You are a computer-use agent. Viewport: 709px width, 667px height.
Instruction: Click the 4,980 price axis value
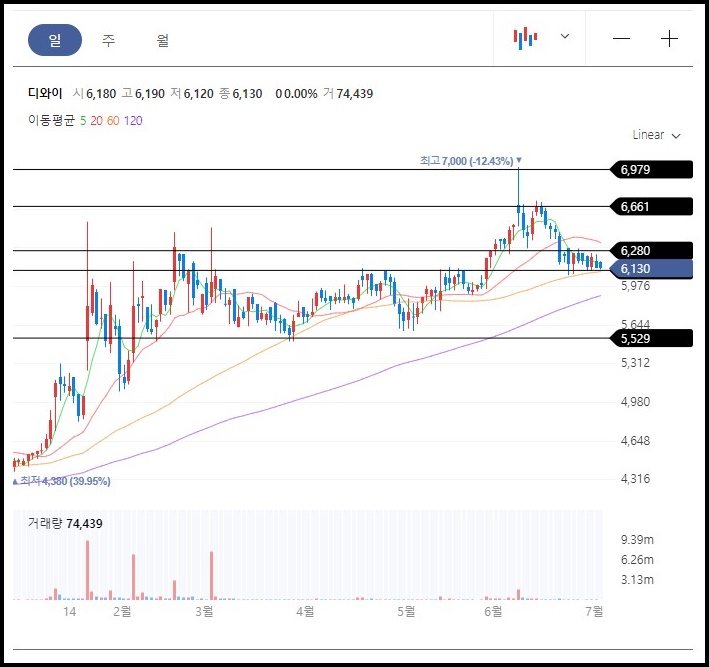pos(635,402)
